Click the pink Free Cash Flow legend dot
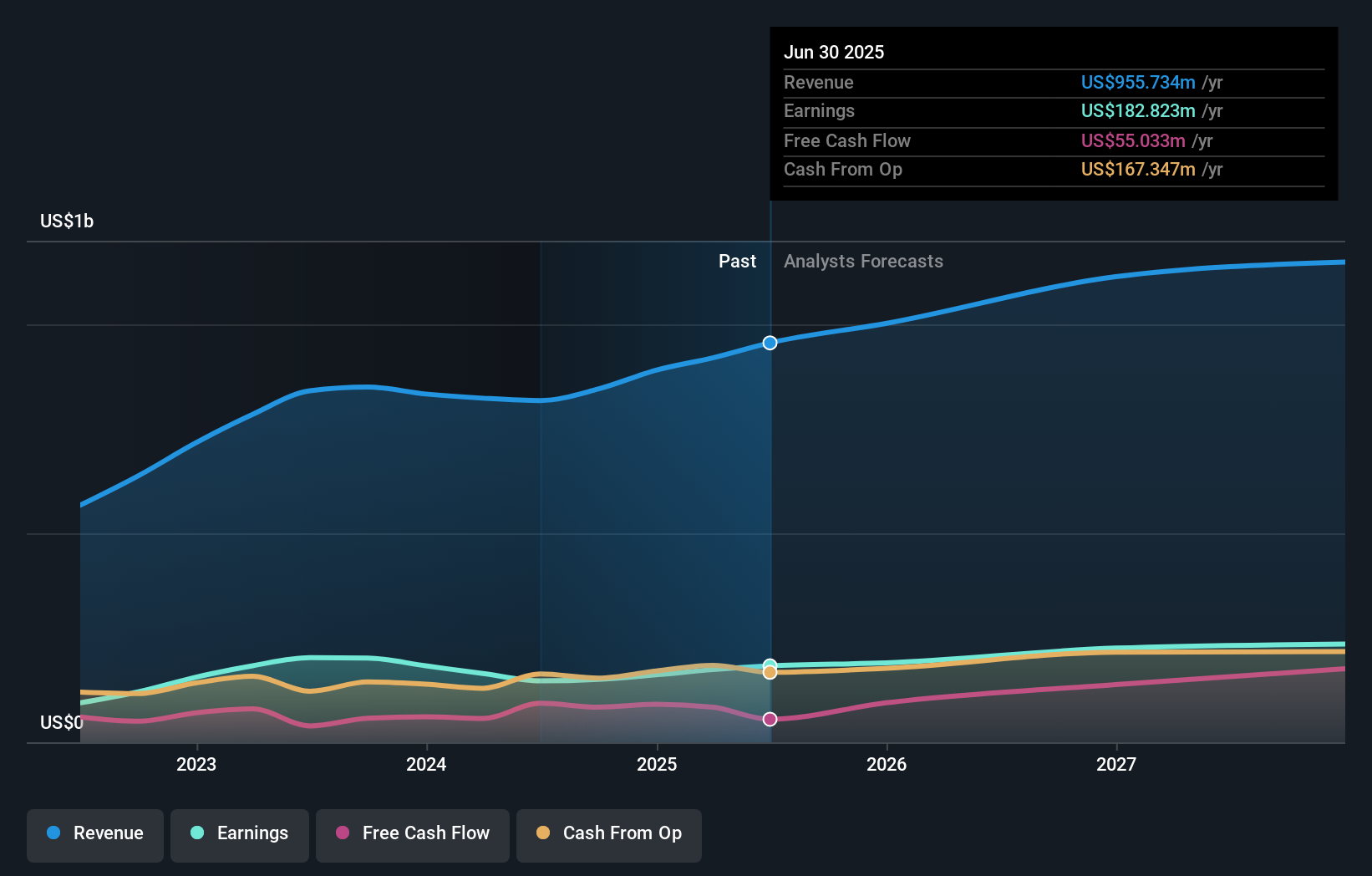Image resolution: width=1372 pixels, height=876 pixels. pos(343,833)
